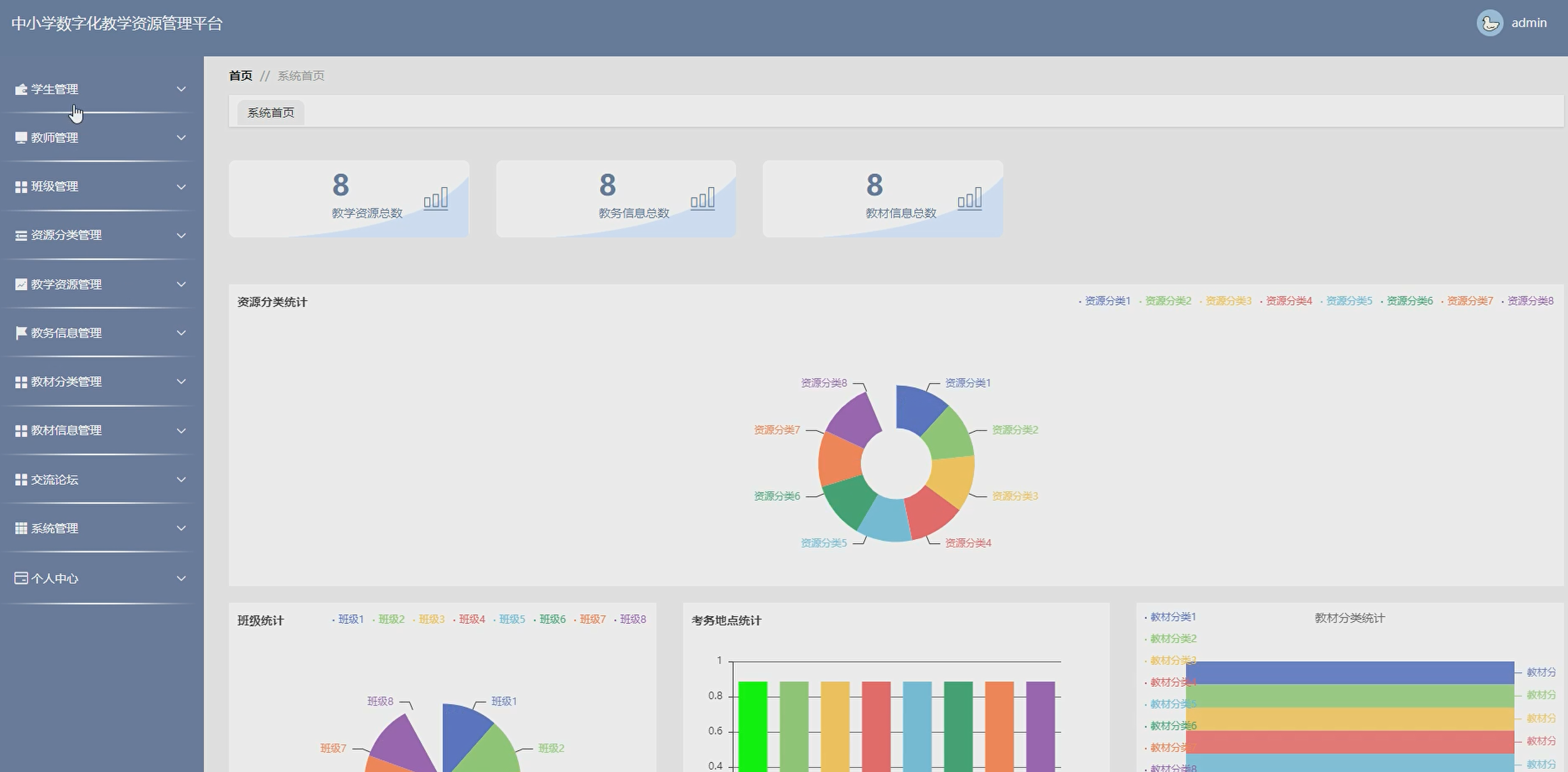This screenshot has width=1568, height=772.
Task: Toggle 资源分类4 in resource legend
Action: (x=1286, y=301)
